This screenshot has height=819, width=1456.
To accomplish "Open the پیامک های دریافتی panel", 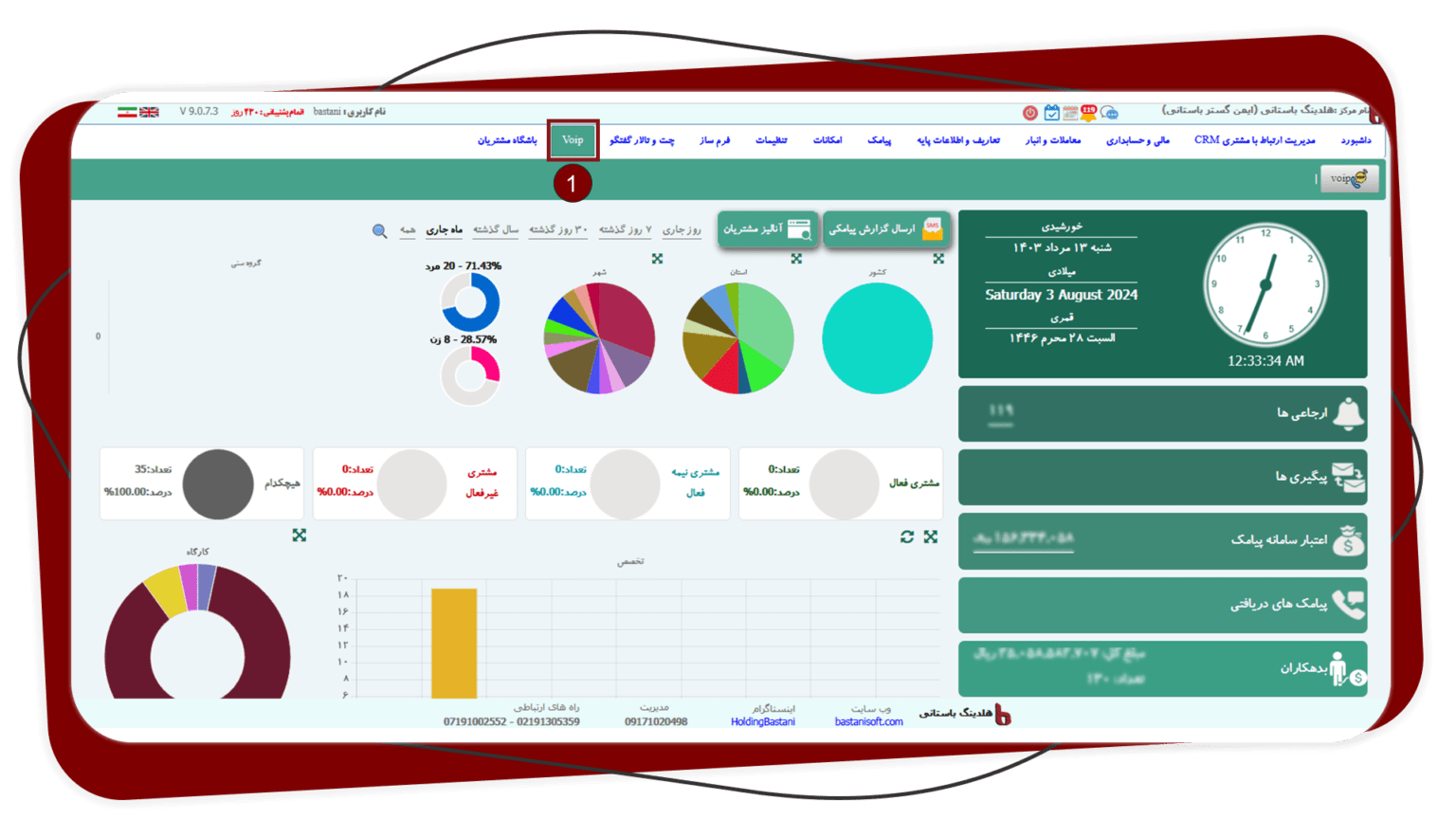I will pyautogui.click(x=1162, y=604).
